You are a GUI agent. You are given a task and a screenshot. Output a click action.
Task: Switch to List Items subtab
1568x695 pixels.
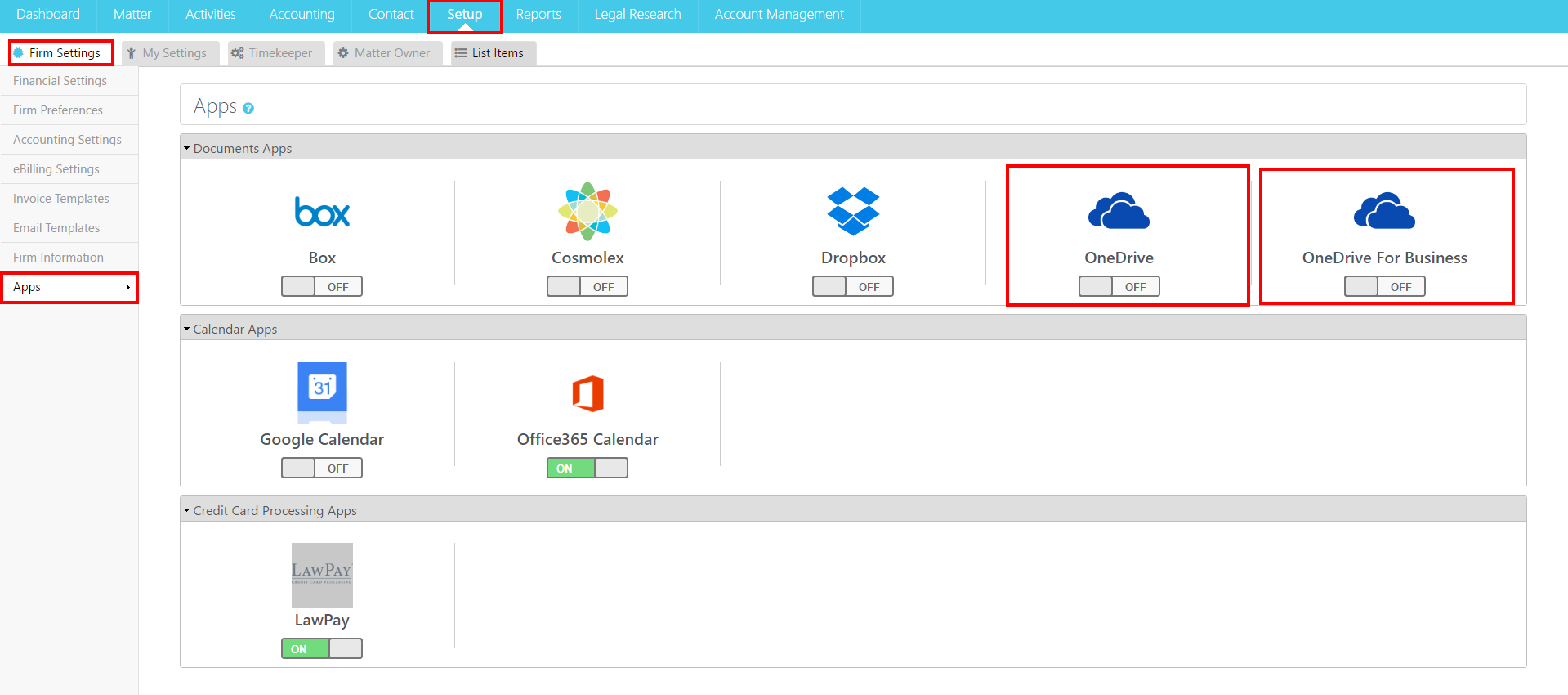(x=494, y=53)
